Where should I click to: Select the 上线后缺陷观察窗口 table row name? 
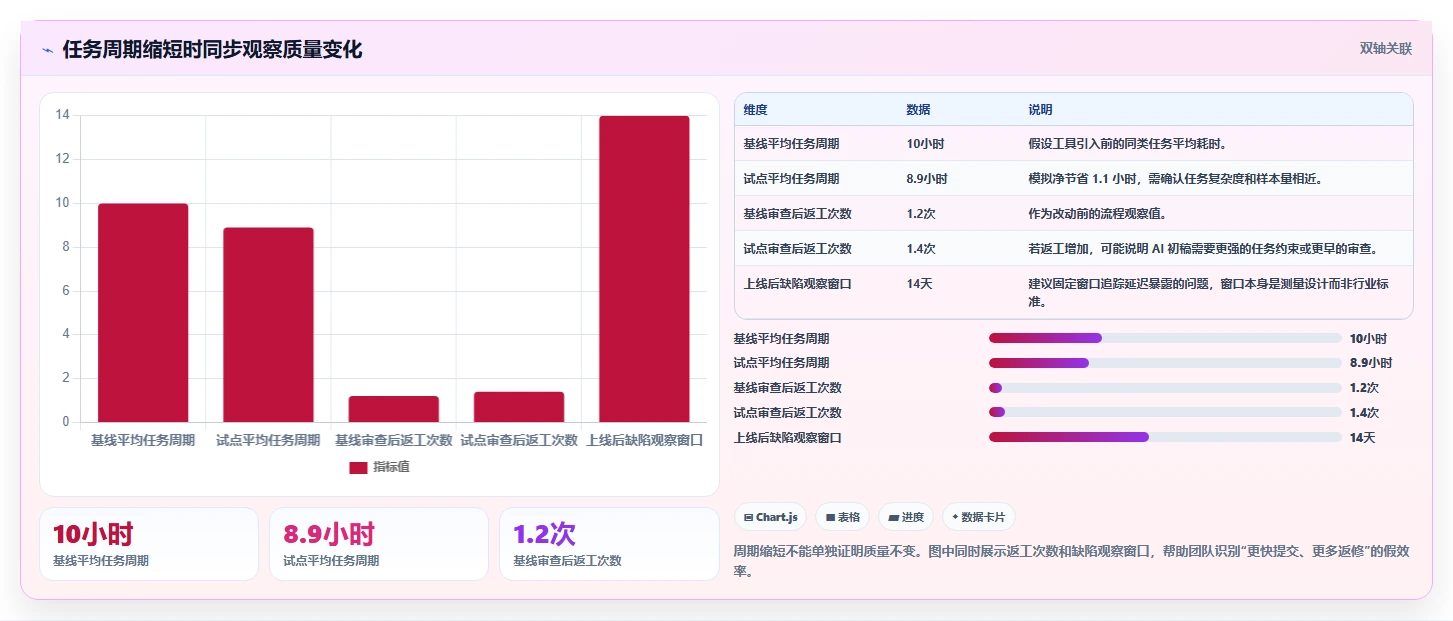[798, 284]
